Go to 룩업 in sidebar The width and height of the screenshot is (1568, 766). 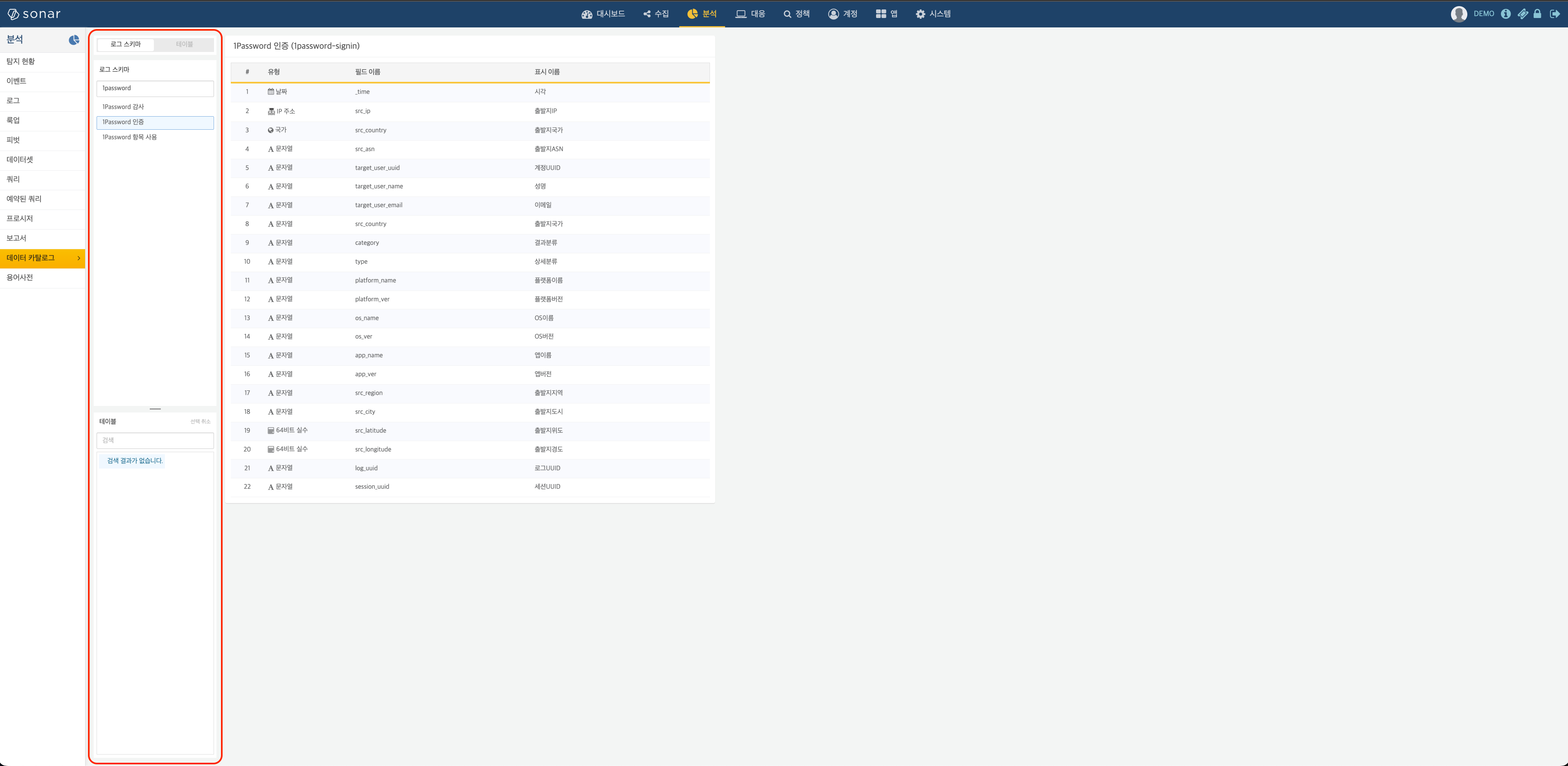(x=43, y=121)
